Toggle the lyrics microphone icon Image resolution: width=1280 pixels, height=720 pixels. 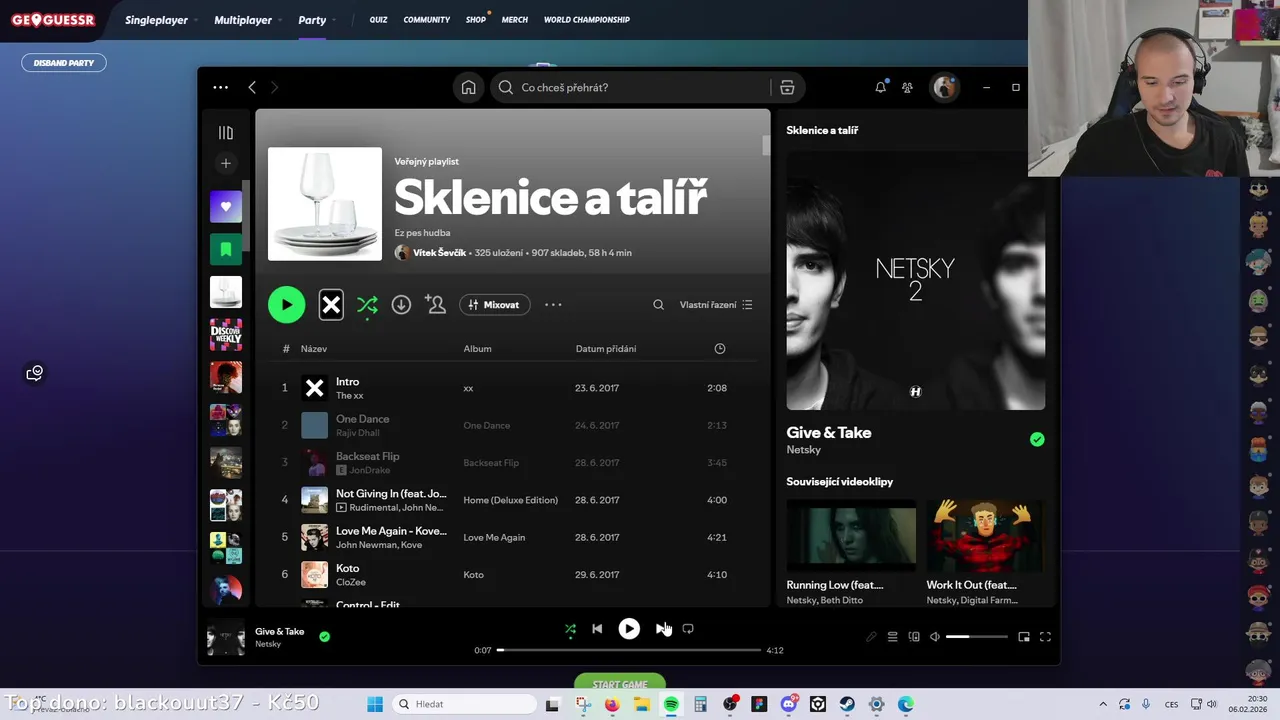(871, 637)
